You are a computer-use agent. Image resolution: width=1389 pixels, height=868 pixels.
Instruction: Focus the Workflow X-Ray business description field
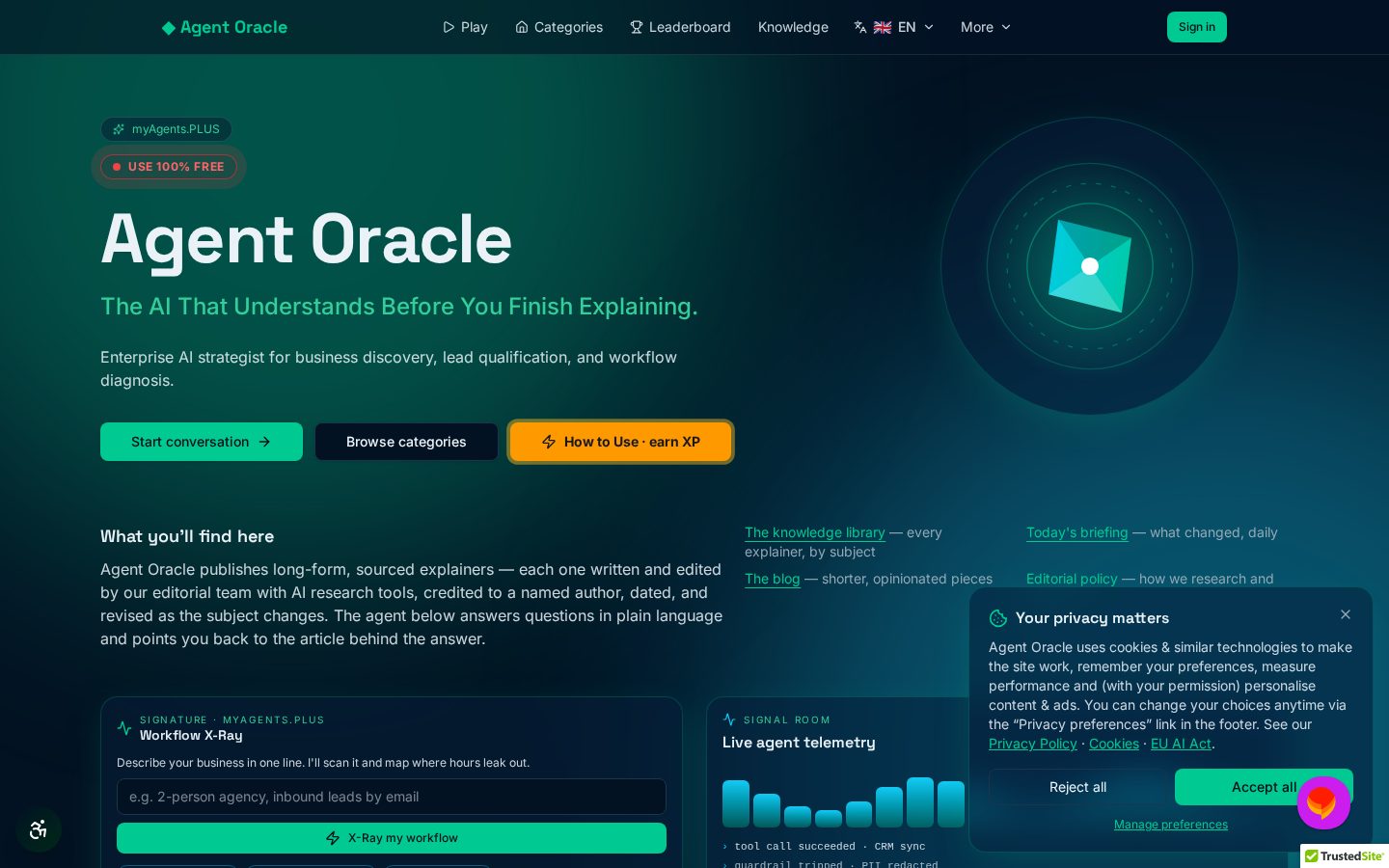tap(392, 797)
